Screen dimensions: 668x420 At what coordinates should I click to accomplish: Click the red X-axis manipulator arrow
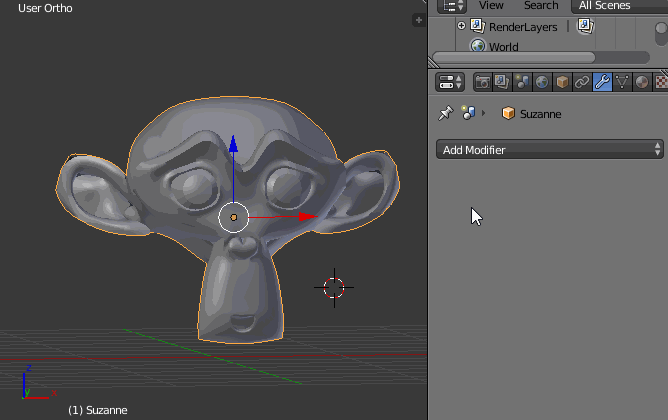[308, 217]
